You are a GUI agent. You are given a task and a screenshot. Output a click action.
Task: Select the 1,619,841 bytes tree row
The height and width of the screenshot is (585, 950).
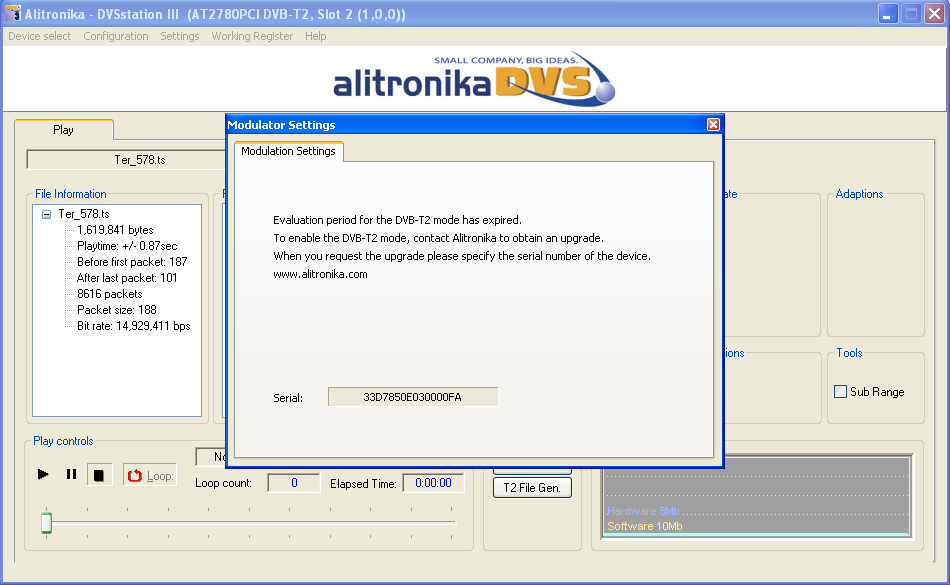click(x=115, y=230)
